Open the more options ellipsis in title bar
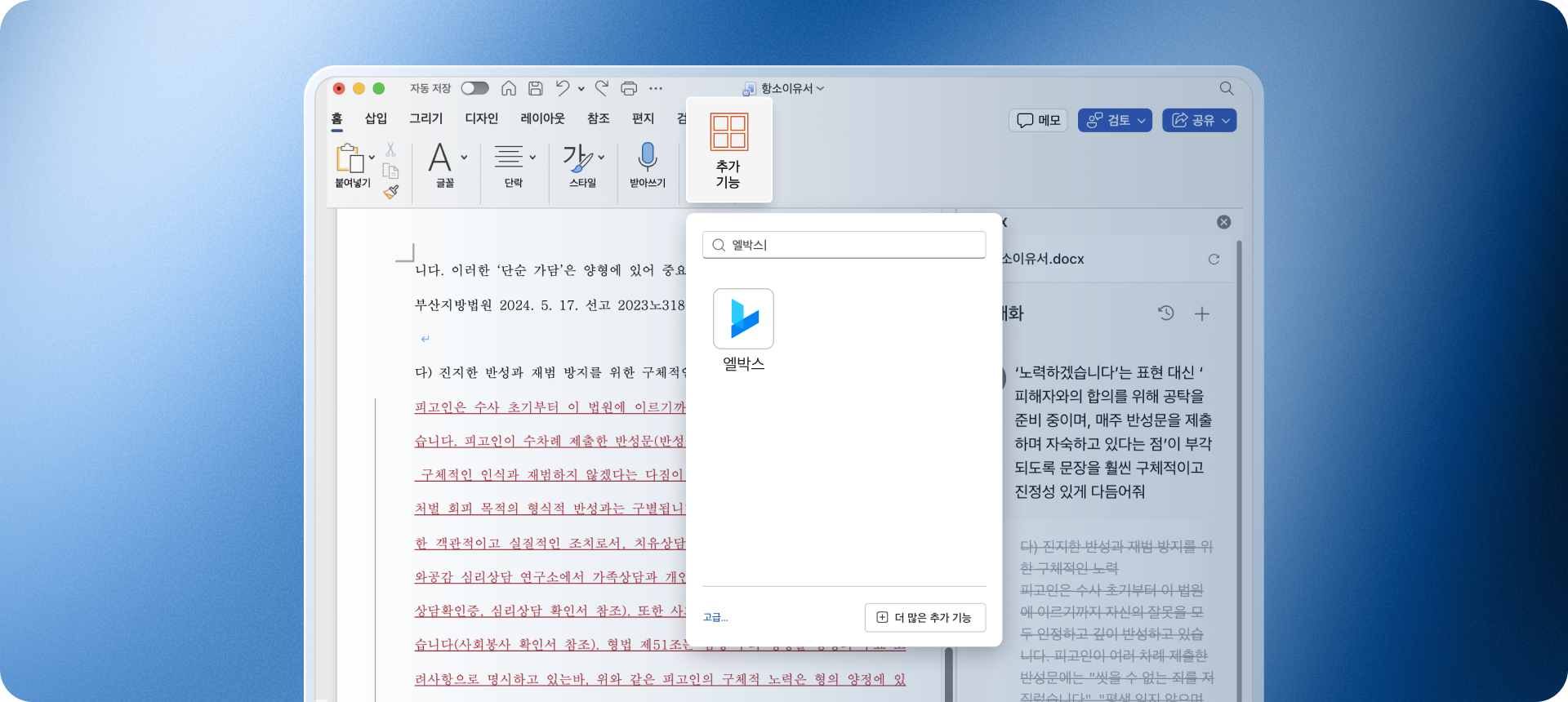1568x702 pixels. [656, 88]
